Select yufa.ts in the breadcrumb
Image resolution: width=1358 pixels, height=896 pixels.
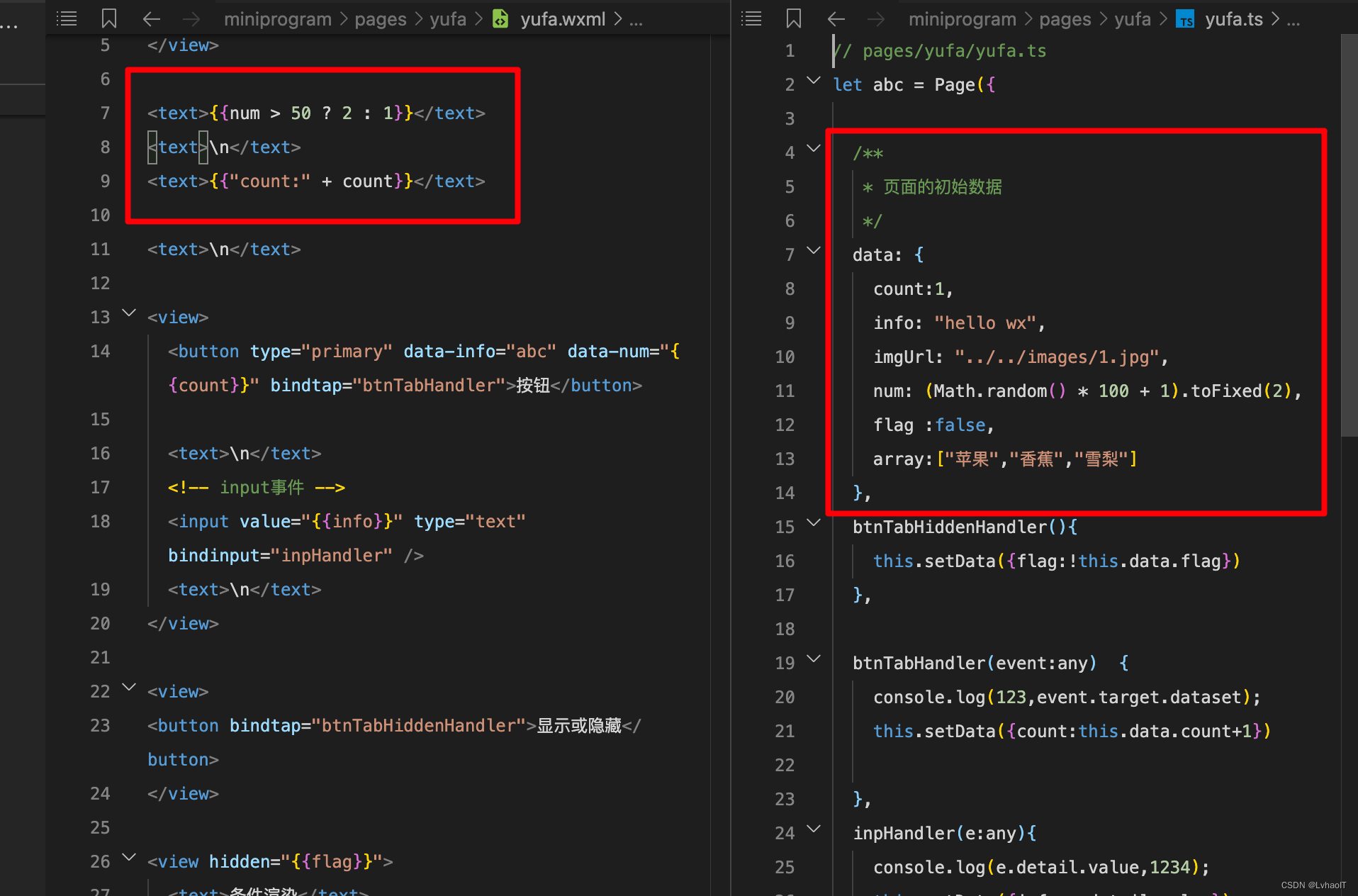click(1234, 19)
